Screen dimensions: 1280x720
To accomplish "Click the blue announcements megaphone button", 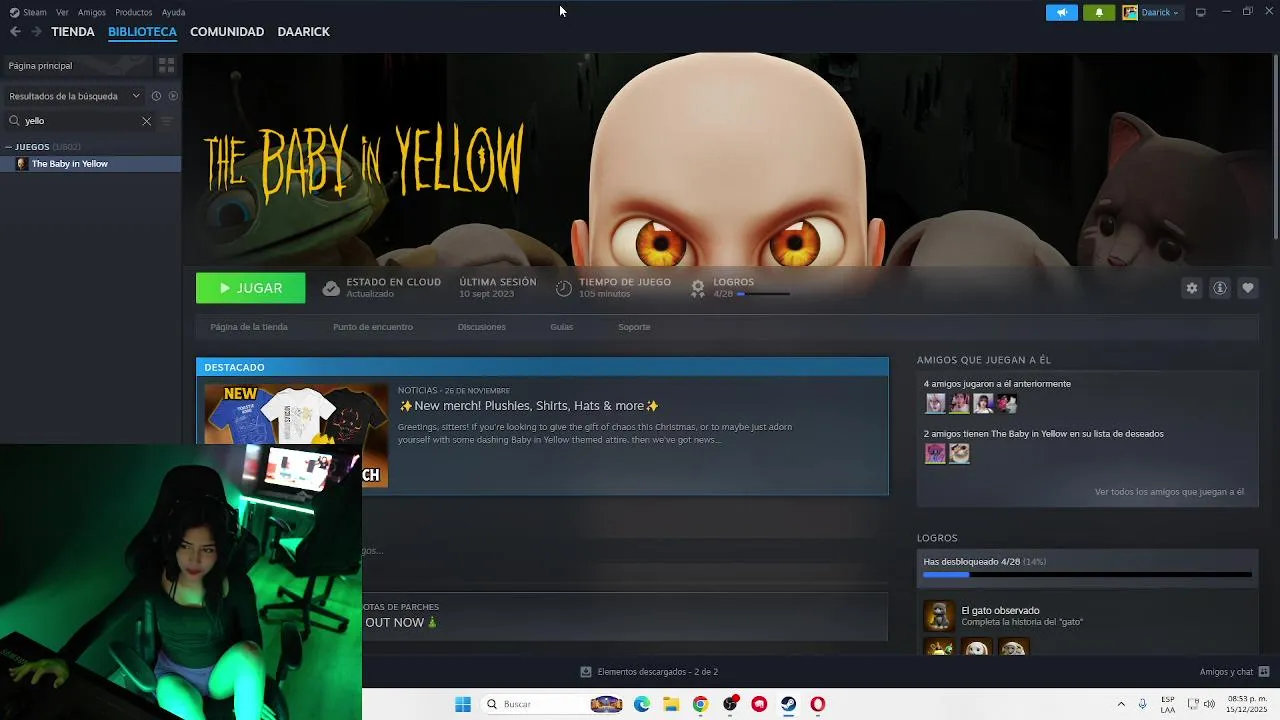I will 1062,12.
